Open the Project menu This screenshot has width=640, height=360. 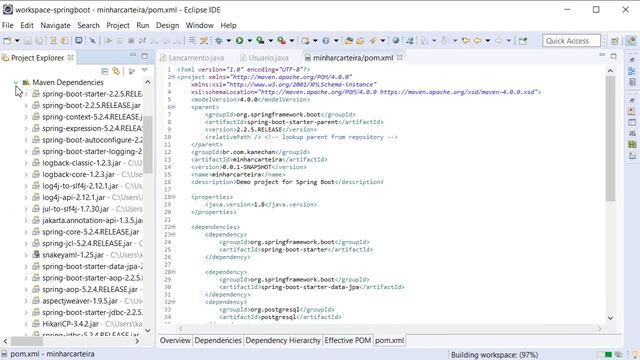(x=118, y=25)
